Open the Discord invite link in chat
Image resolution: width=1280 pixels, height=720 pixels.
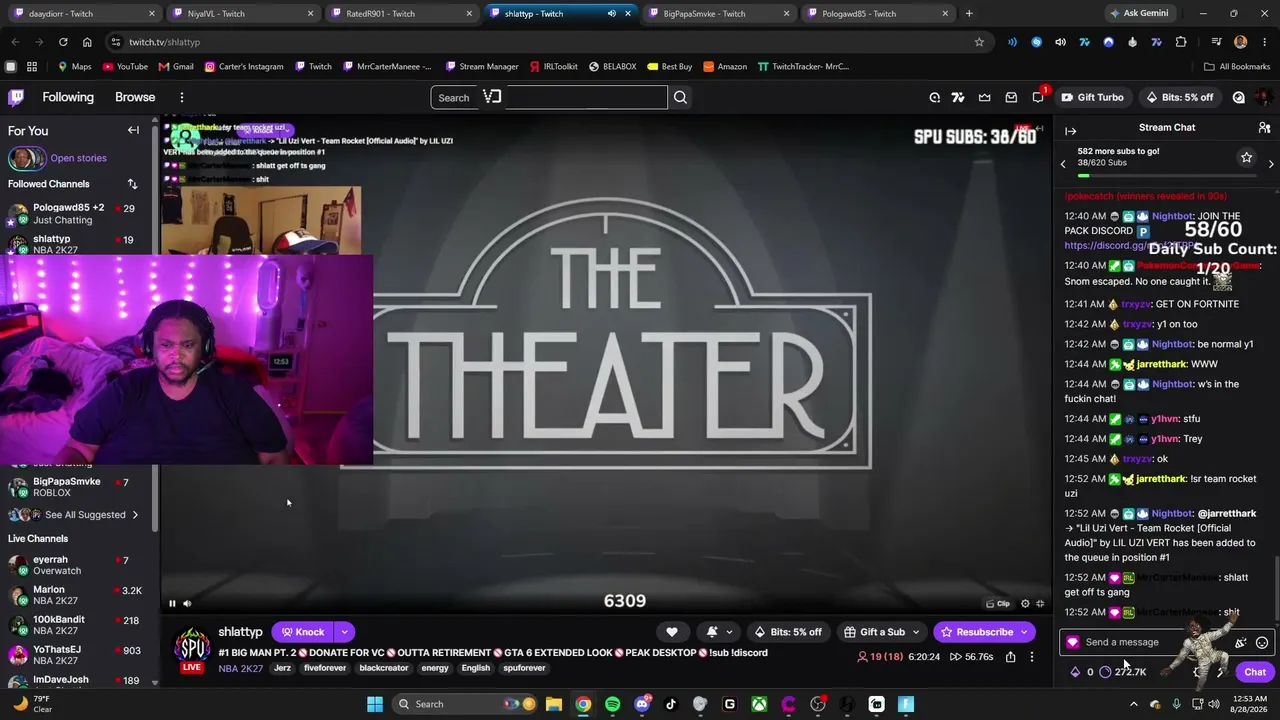tap(1130, 245)
